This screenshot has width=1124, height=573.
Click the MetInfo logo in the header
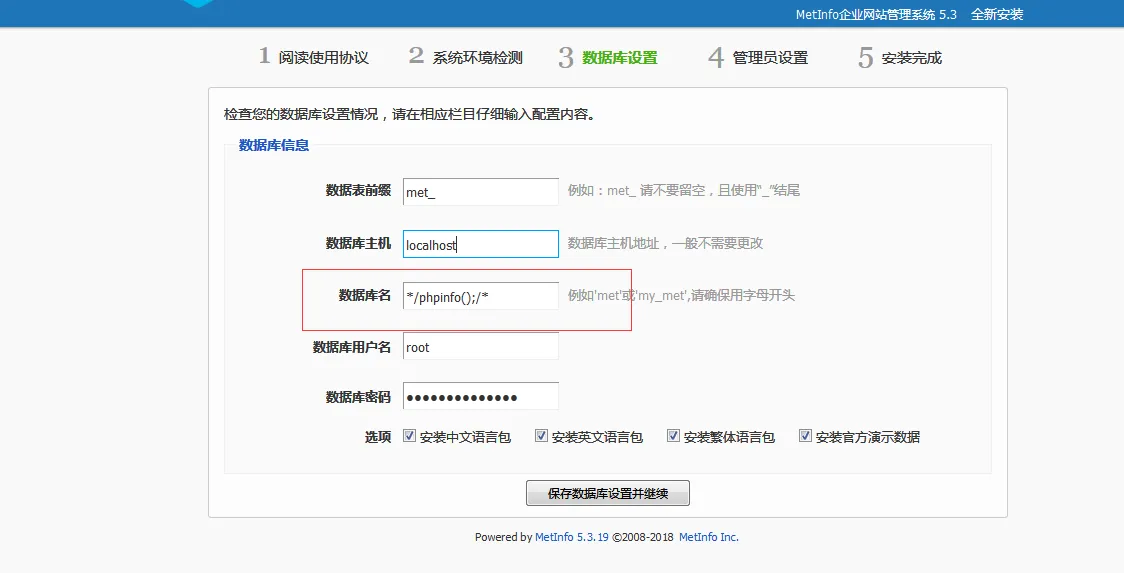[199, 4]
